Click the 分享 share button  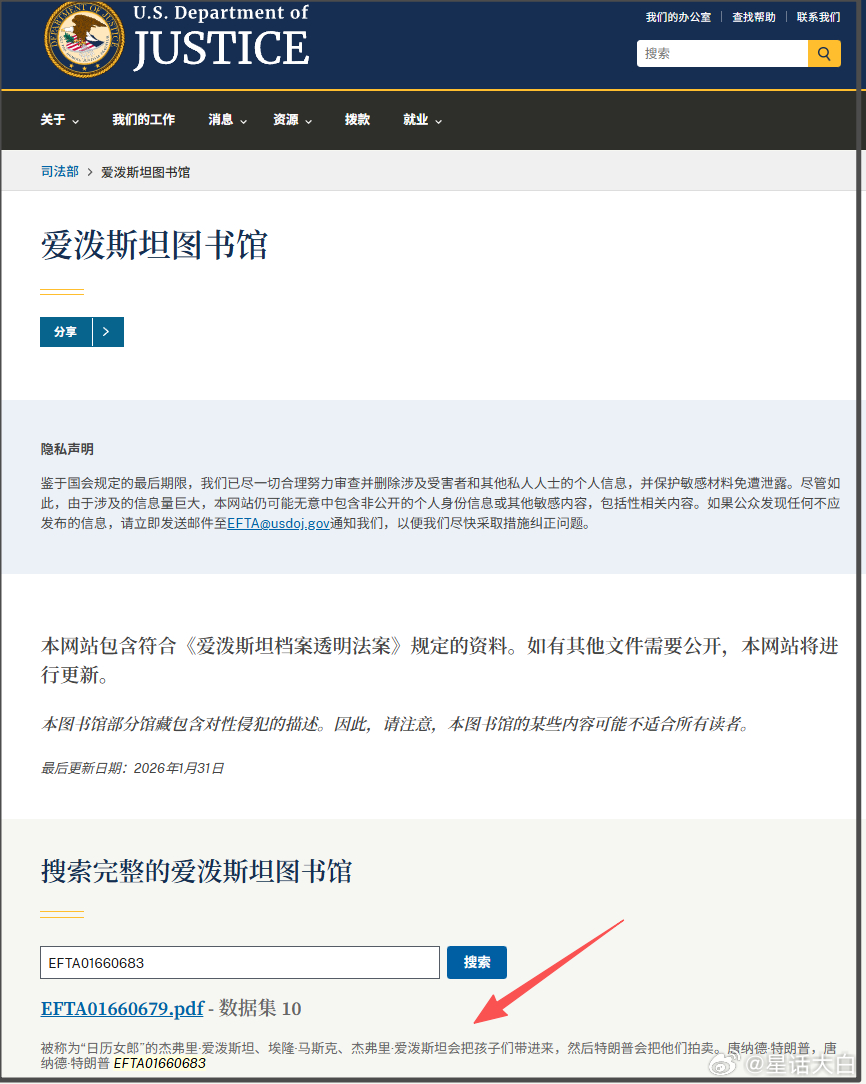pos(66,332)
